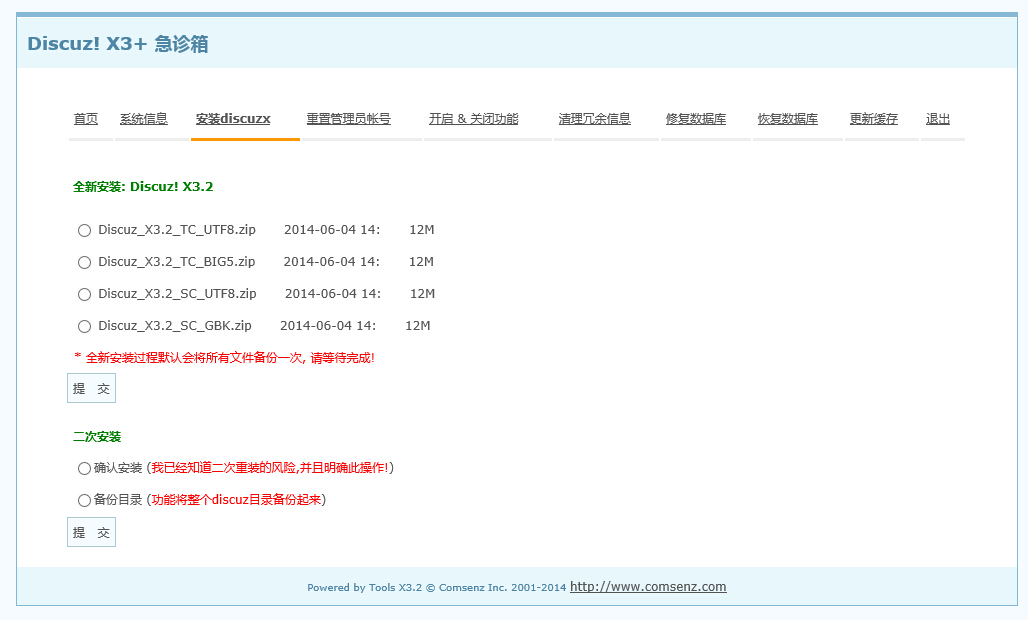Click the 二次安装 heading
Viewport: 1028px width, 620px height.
click(97, 436)
